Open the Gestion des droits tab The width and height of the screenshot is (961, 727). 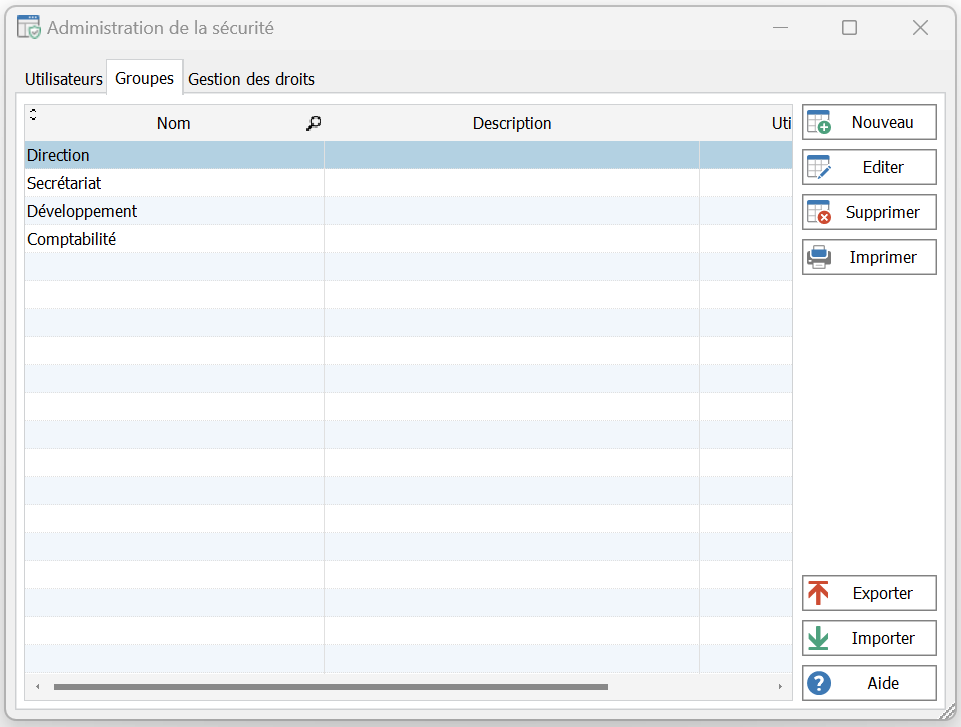coord(251,79)
